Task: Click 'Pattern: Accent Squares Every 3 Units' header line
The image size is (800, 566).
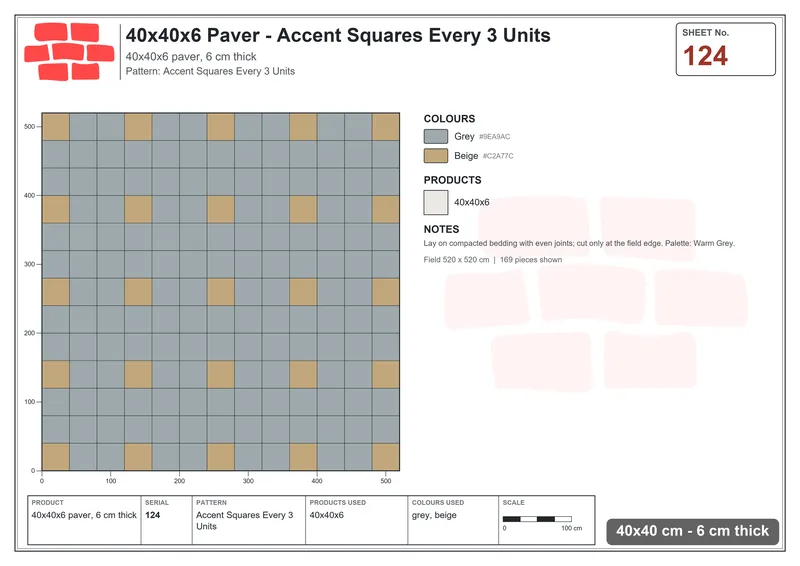Action: (210, 71)
